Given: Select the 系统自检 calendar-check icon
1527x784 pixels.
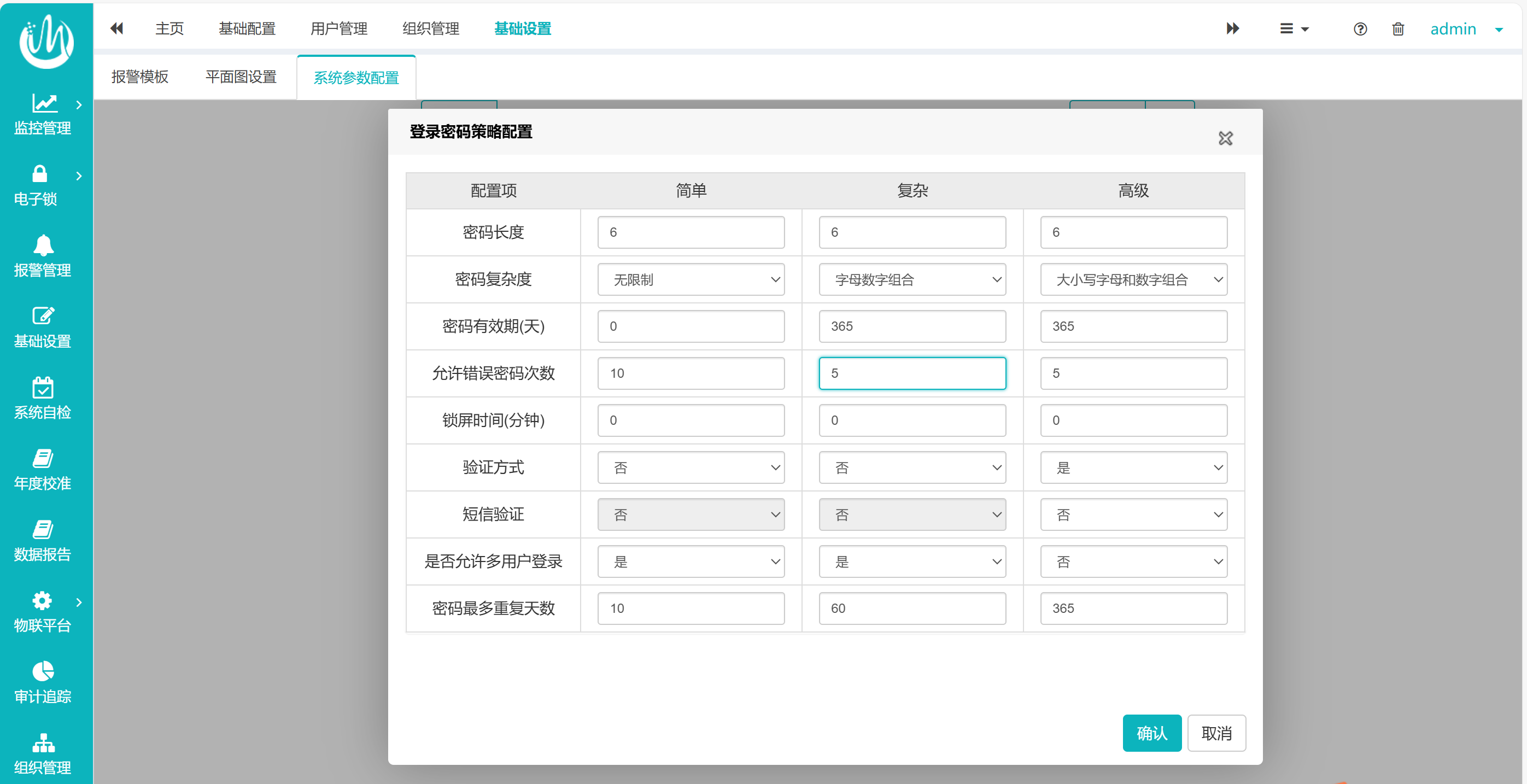Looking at the screenshot, I should [x=43, y=388].
